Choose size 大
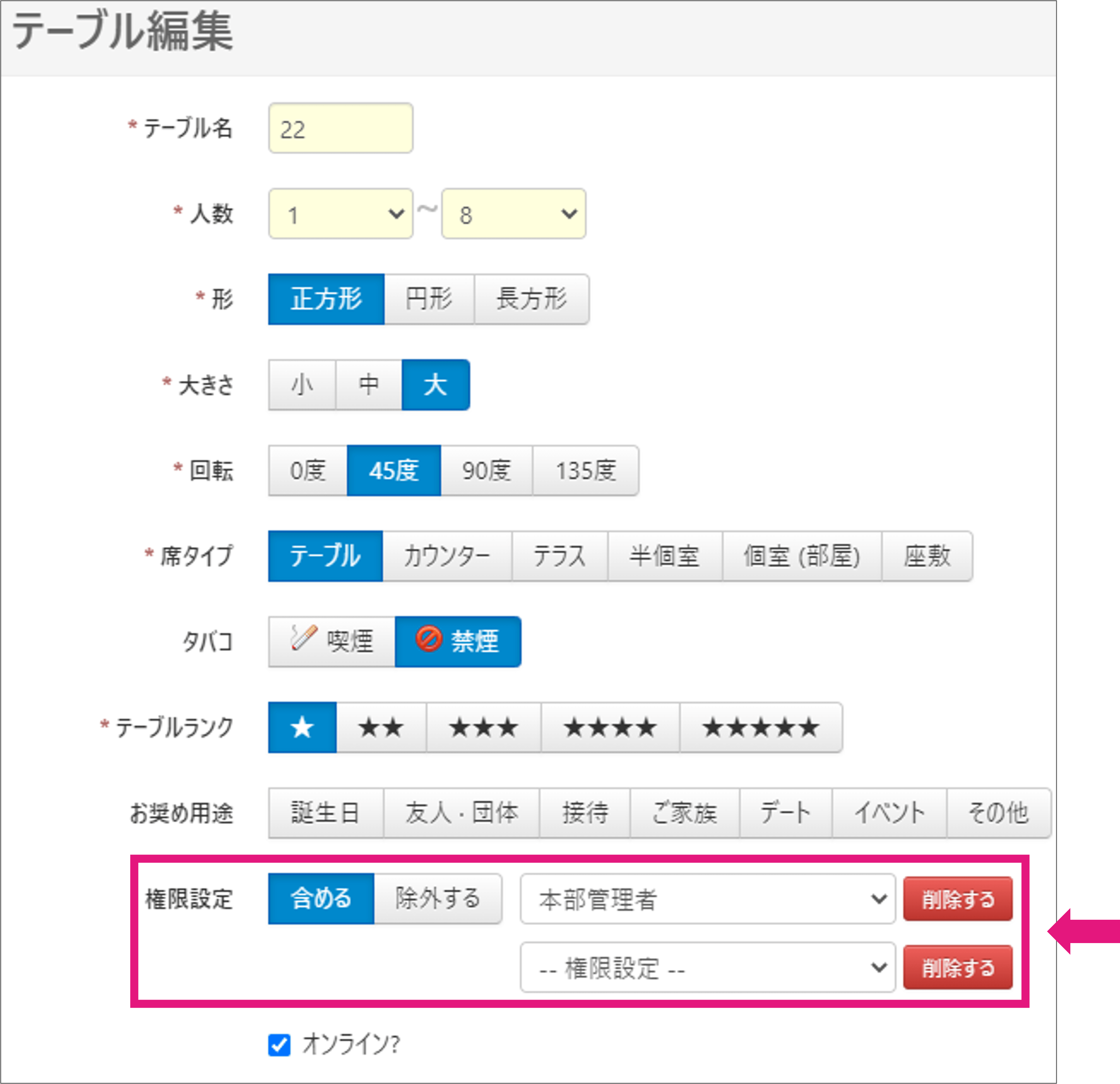 (x=436, y=385)
